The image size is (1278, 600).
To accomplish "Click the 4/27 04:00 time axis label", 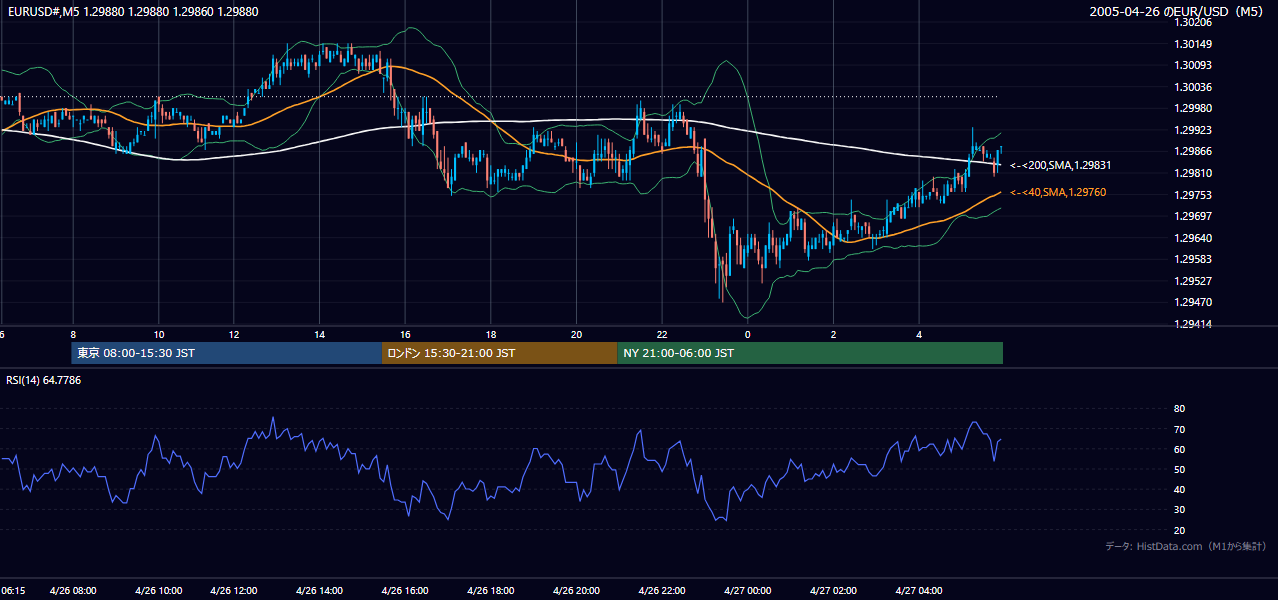I will point(920,591).
